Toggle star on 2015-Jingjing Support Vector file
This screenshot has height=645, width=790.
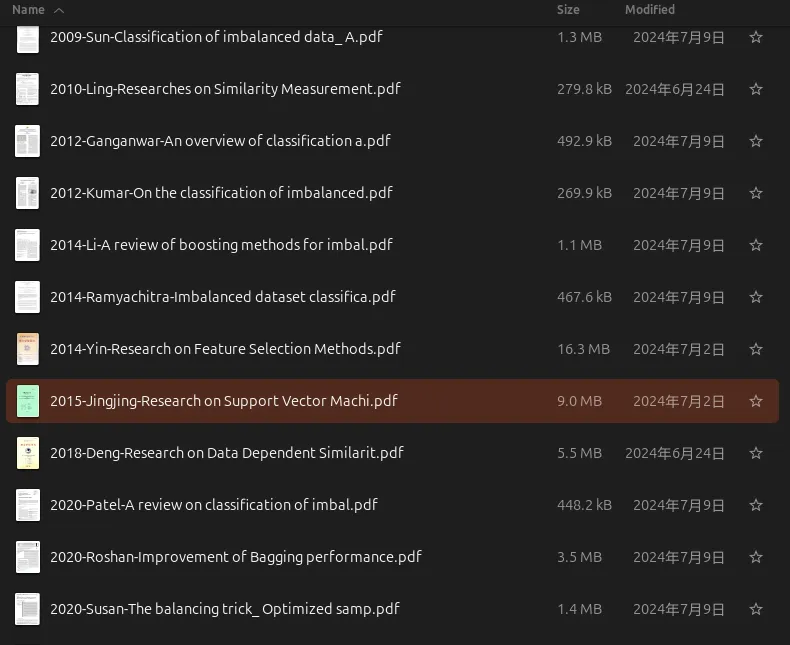[x=756, y=401]
